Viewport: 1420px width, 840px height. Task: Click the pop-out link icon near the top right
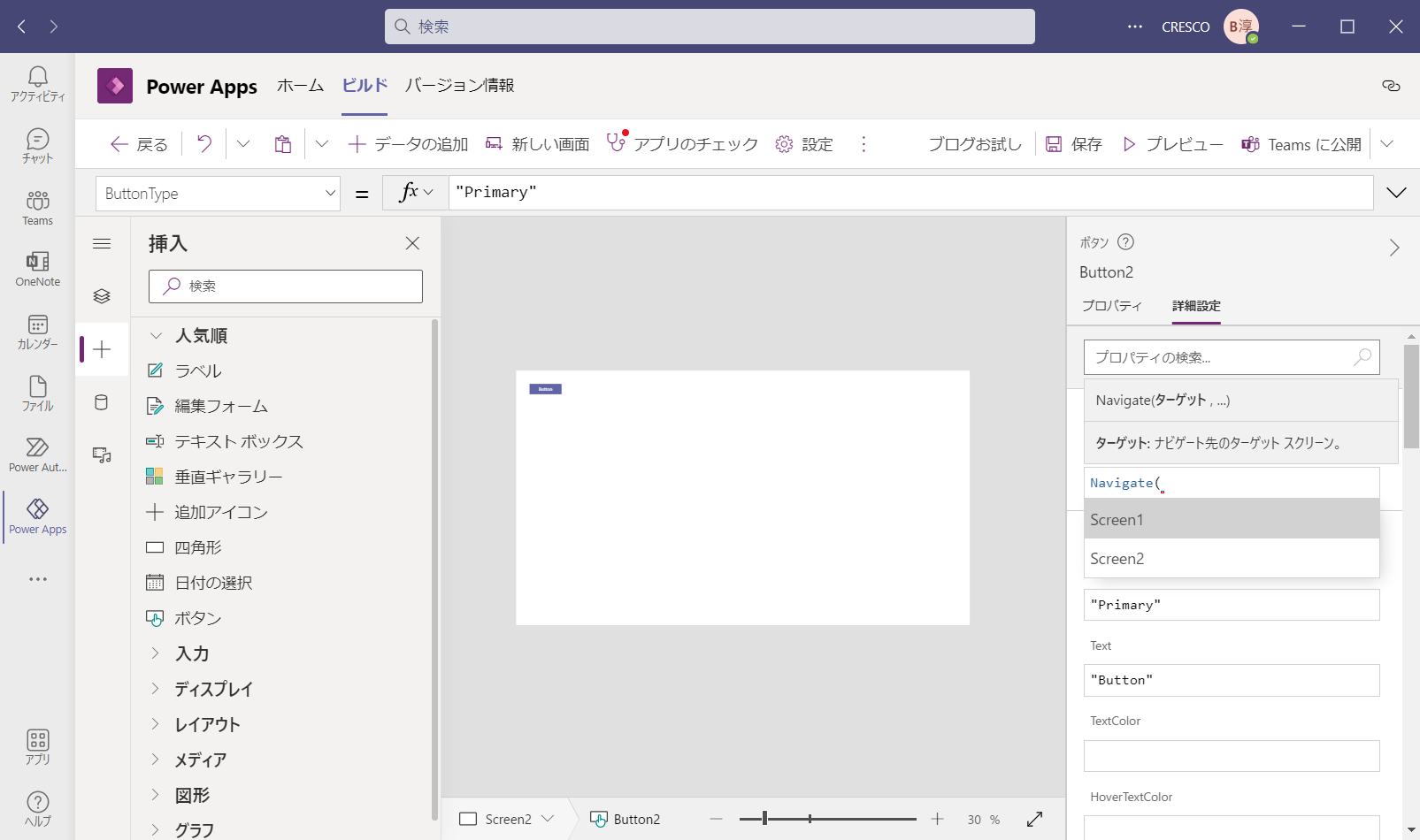(x=1391, y=86)
